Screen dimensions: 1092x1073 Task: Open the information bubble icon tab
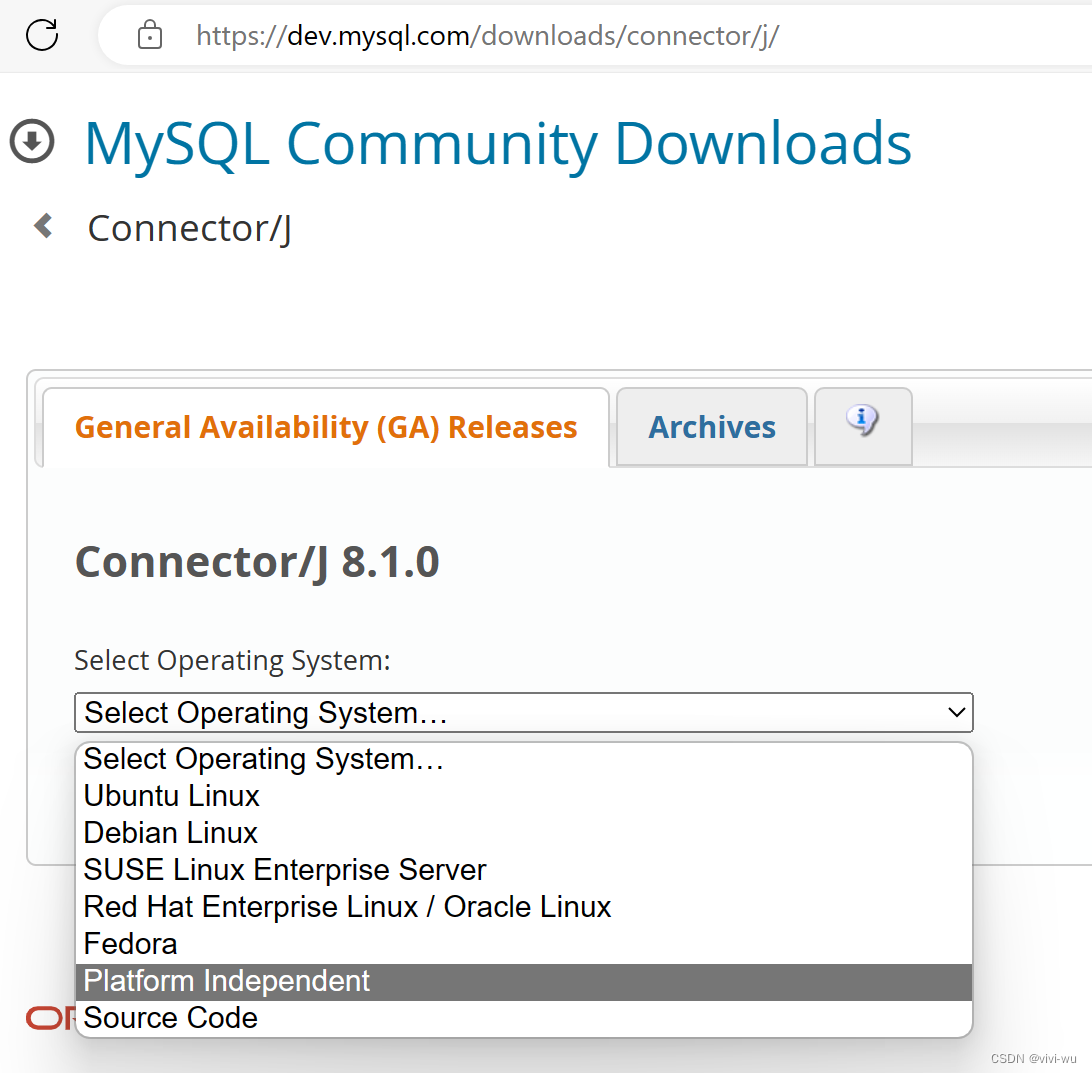[x=862, y=424]
